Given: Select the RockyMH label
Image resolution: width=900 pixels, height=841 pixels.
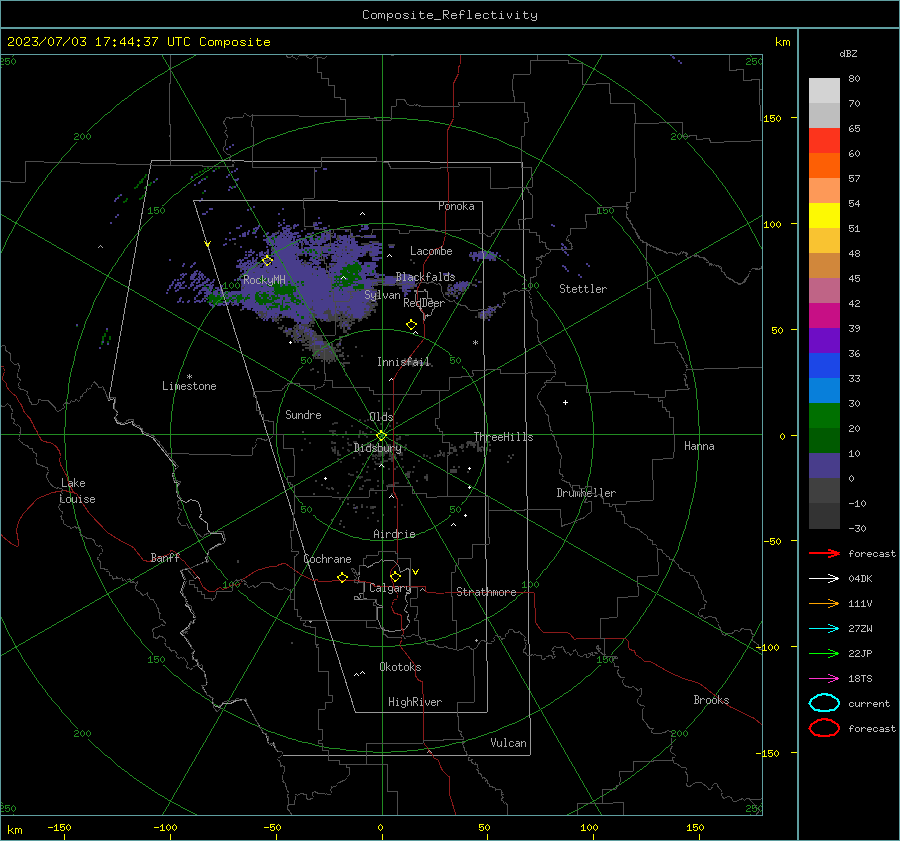Looking at the screenshot, I should 264,280.
